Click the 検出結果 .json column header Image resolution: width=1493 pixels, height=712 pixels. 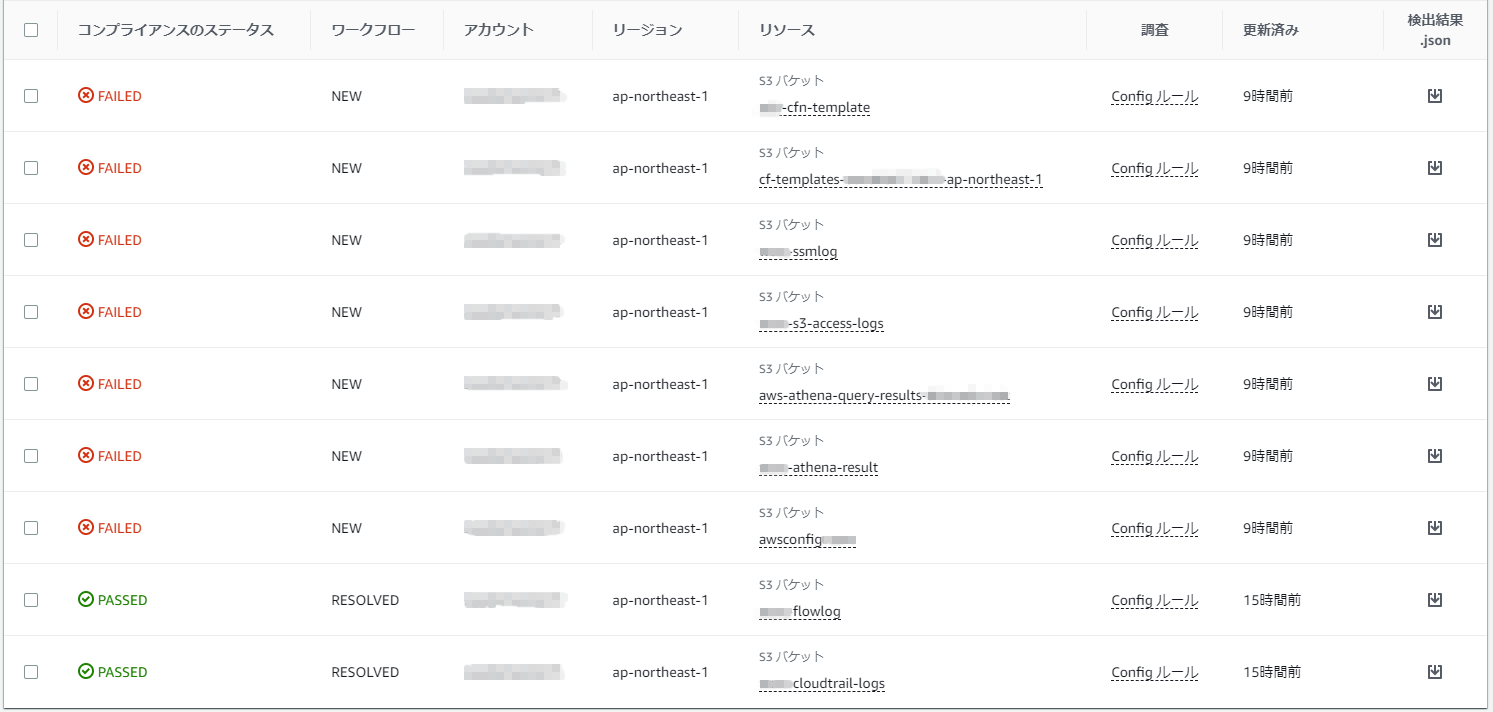(x=1435, y=30)
